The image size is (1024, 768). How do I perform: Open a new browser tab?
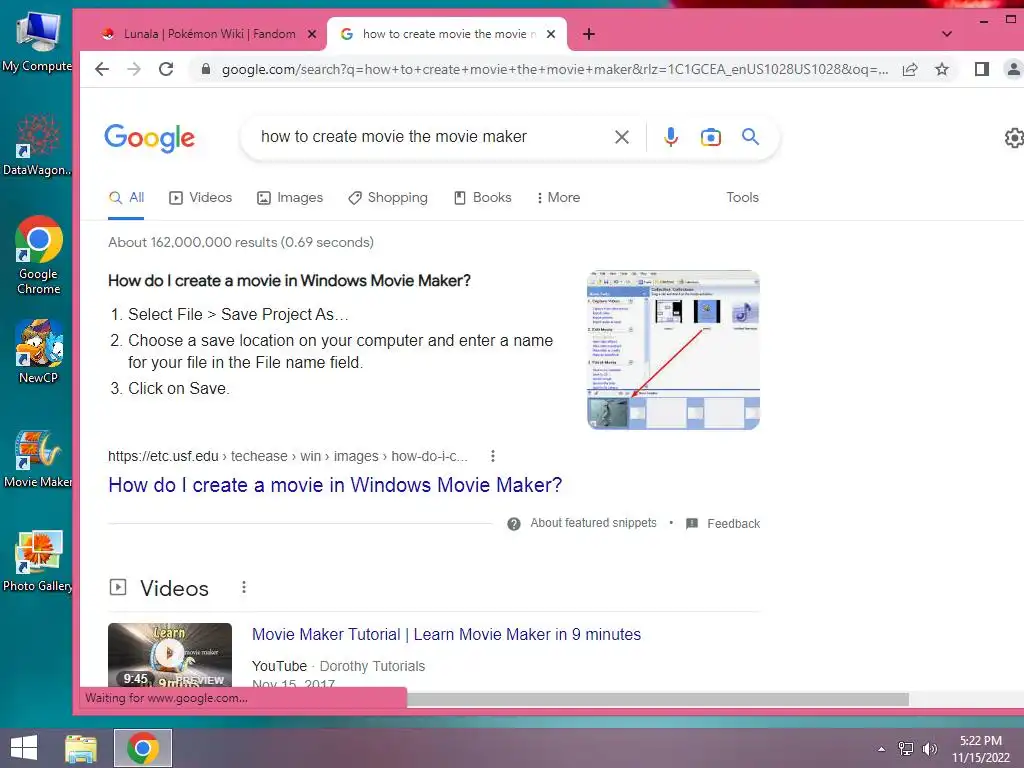(588, 34)
